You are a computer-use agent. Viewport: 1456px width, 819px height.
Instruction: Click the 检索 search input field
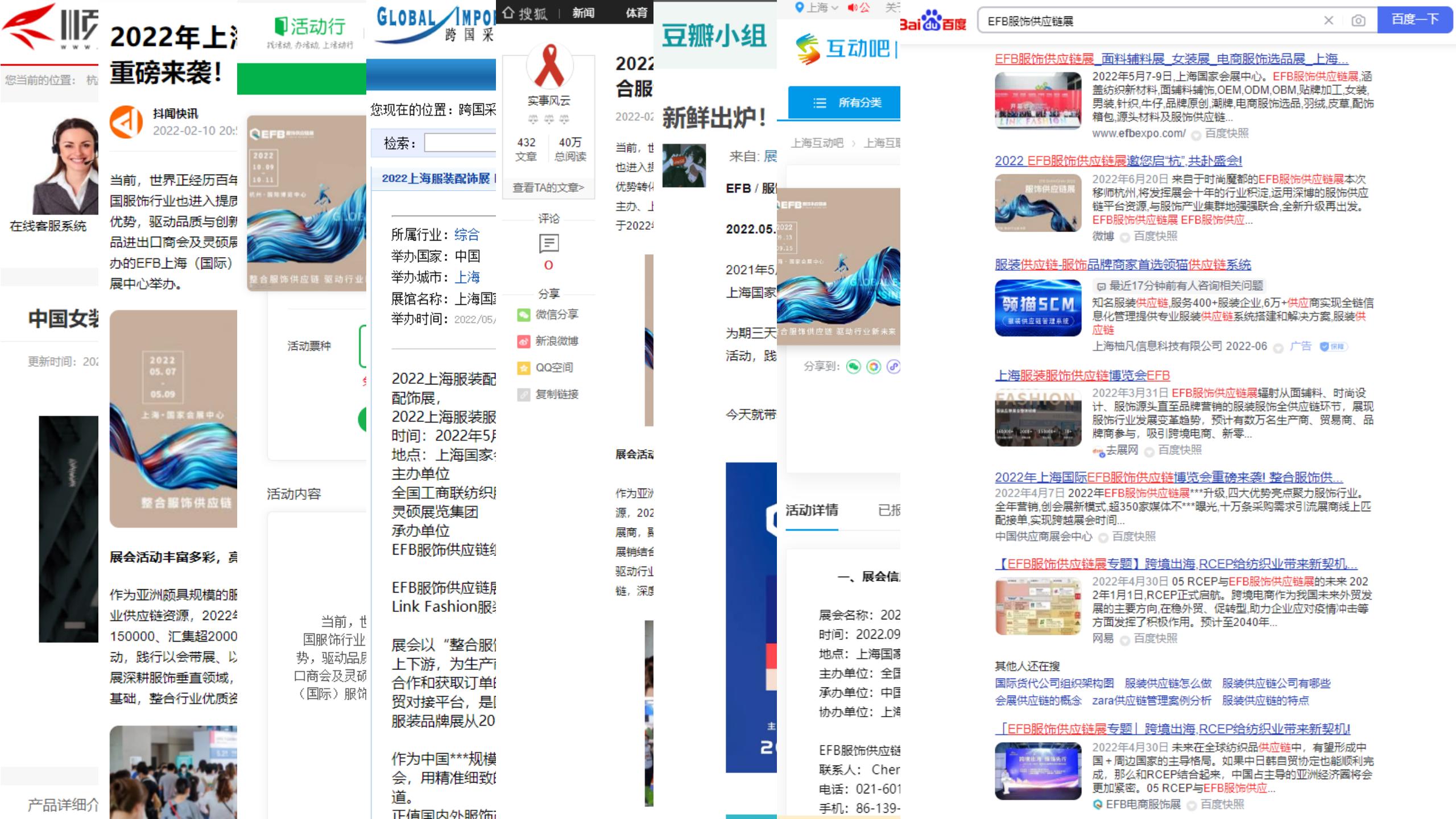click(x=460, y=143)
